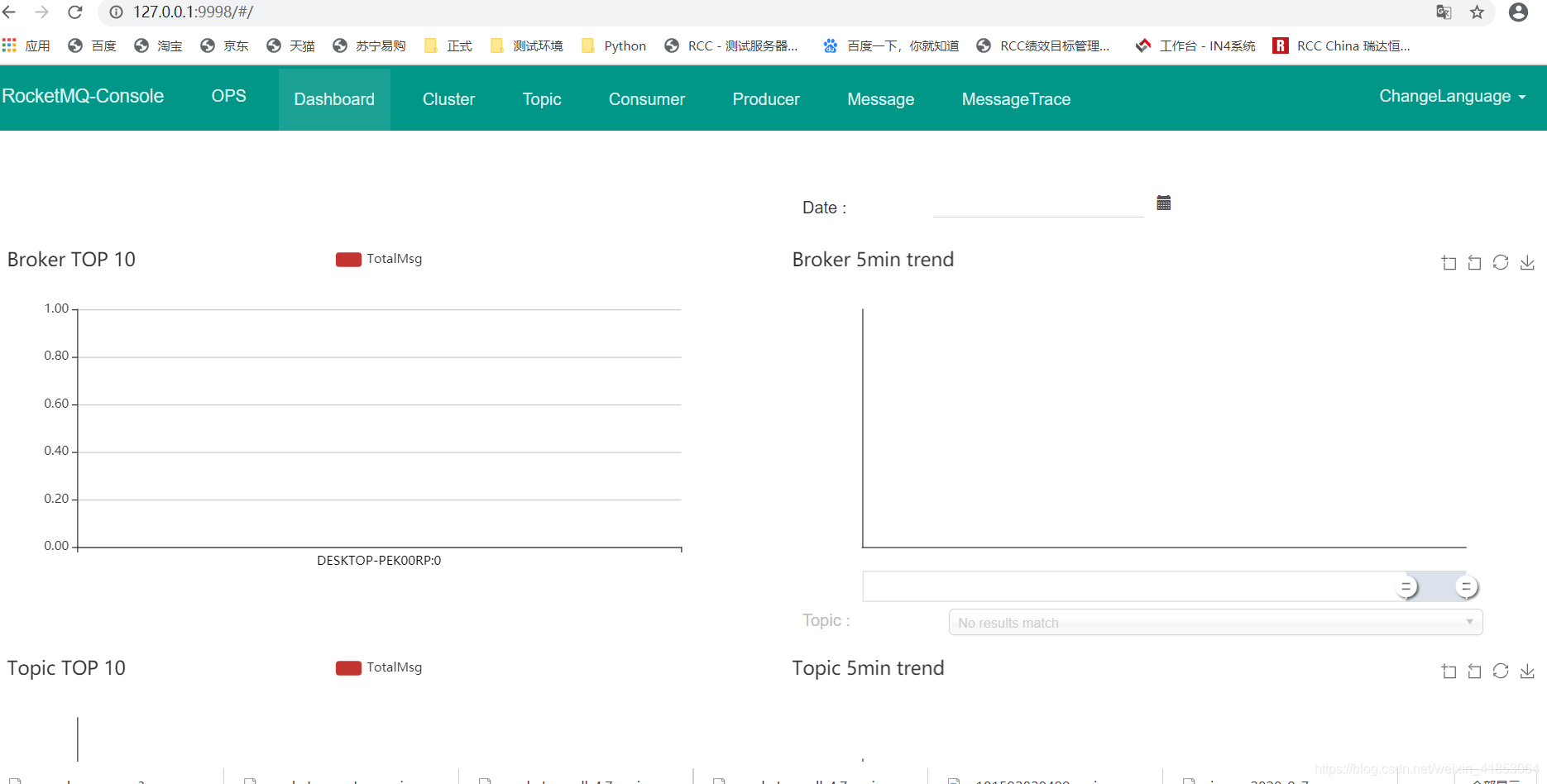Restore the Topic 5min trend chart

click(1501, 671)
